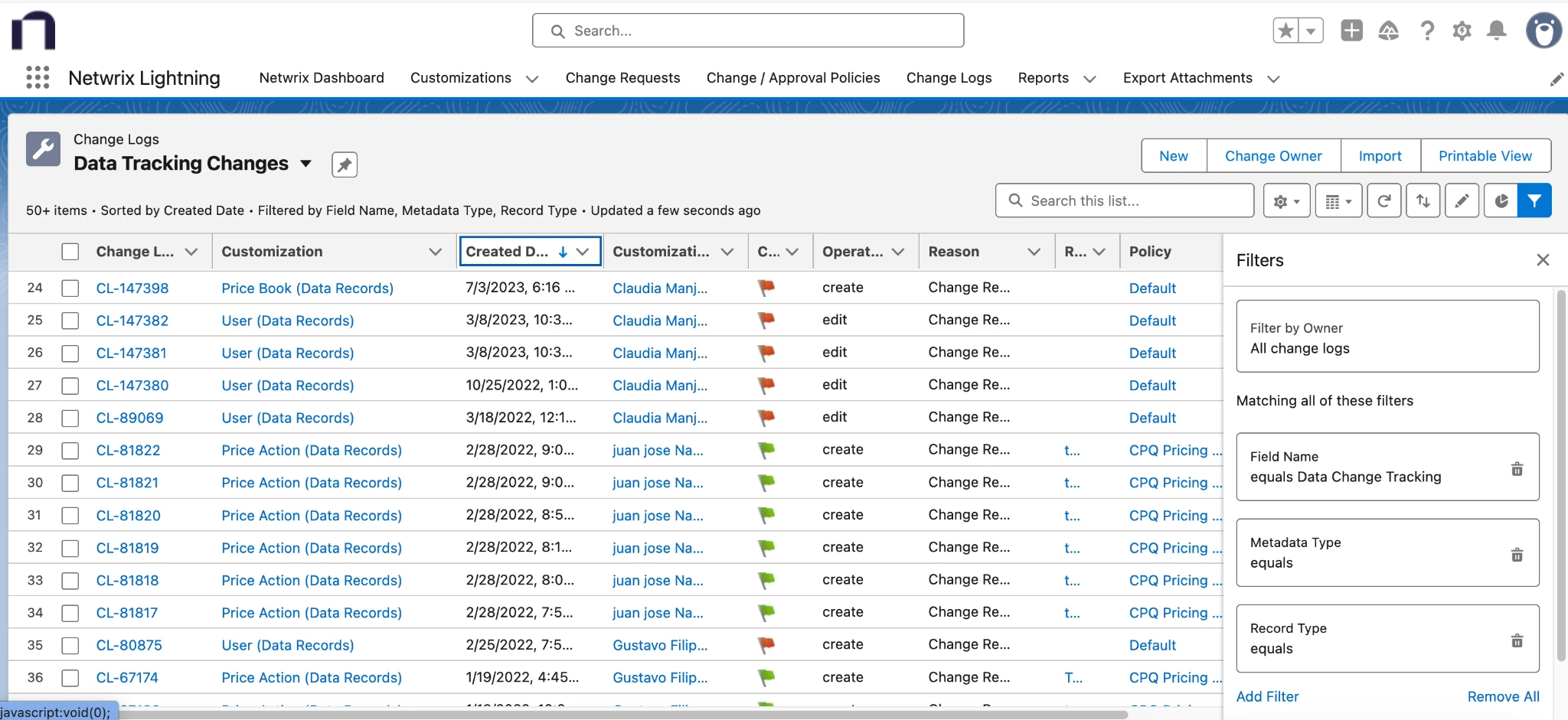Open the Netwrix Dashboard menu item
Viewport: 1568px width, 720px height.
(x=321, y=77)
